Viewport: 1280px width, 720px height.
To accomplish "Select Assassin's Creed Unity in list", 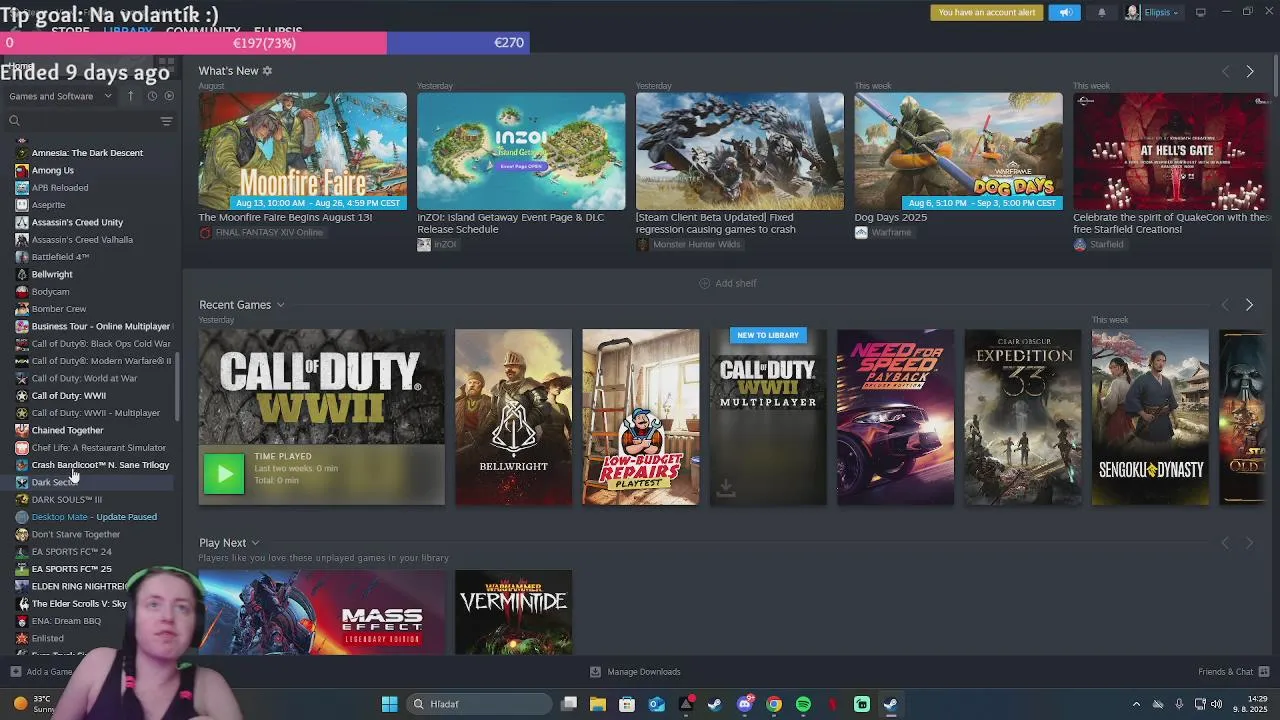I will click(77, 222).
